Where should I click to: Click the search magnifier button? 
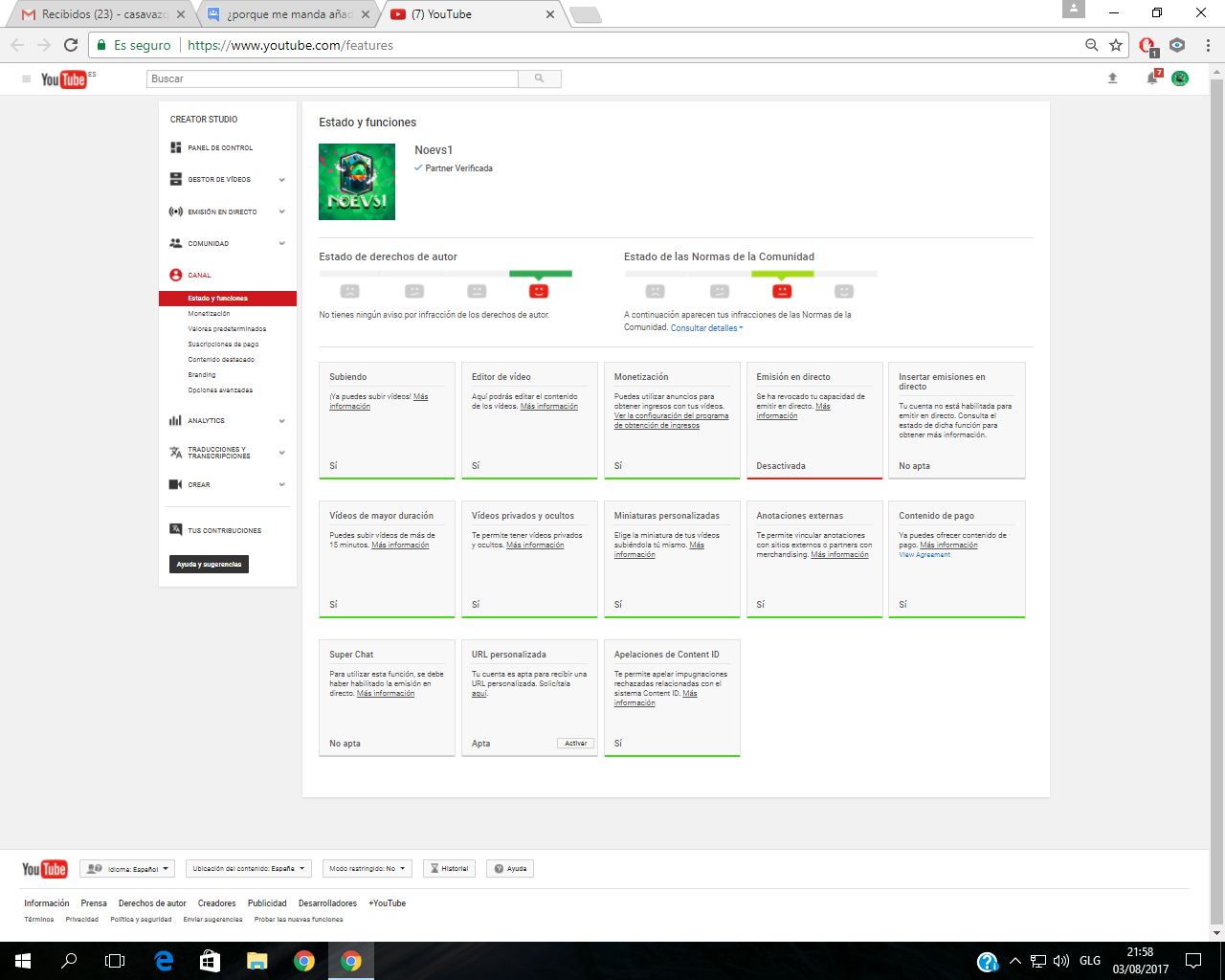click(539, 78)
